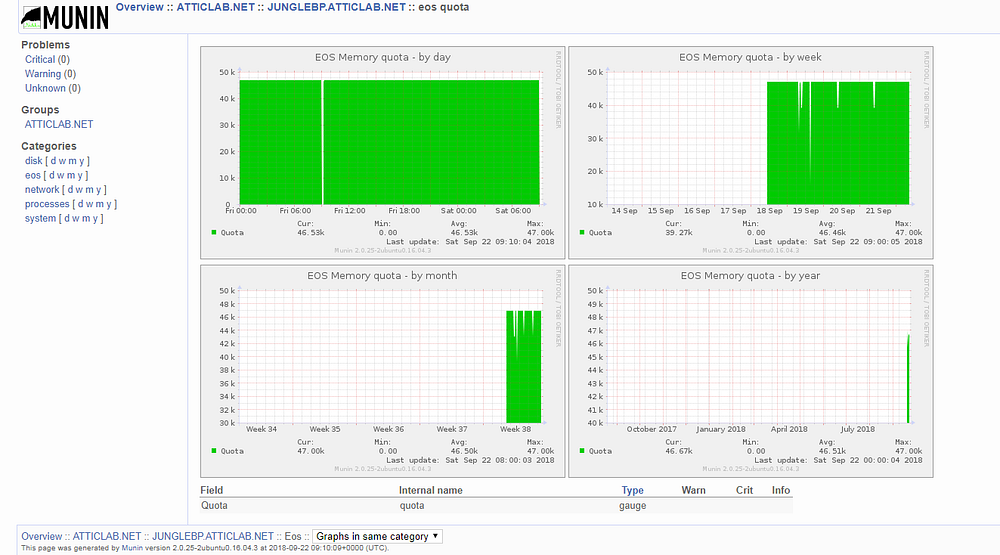Open the disk category link
This screenshot has height=555, width=1000.
[34, 161]
